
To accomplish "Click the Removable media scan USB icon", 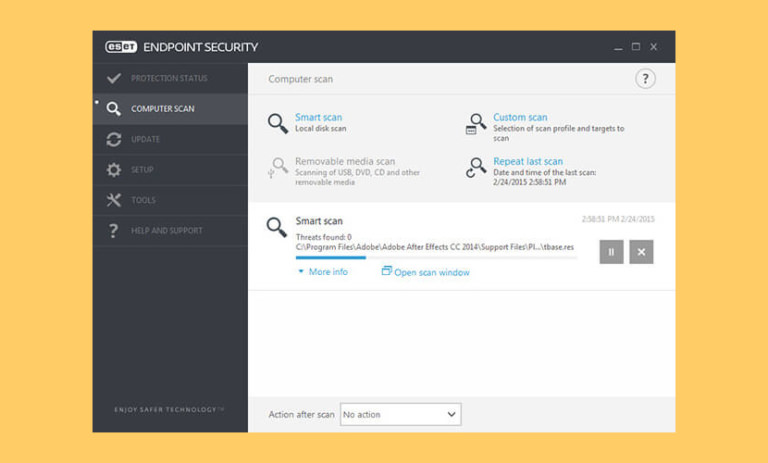I will 278,168.
